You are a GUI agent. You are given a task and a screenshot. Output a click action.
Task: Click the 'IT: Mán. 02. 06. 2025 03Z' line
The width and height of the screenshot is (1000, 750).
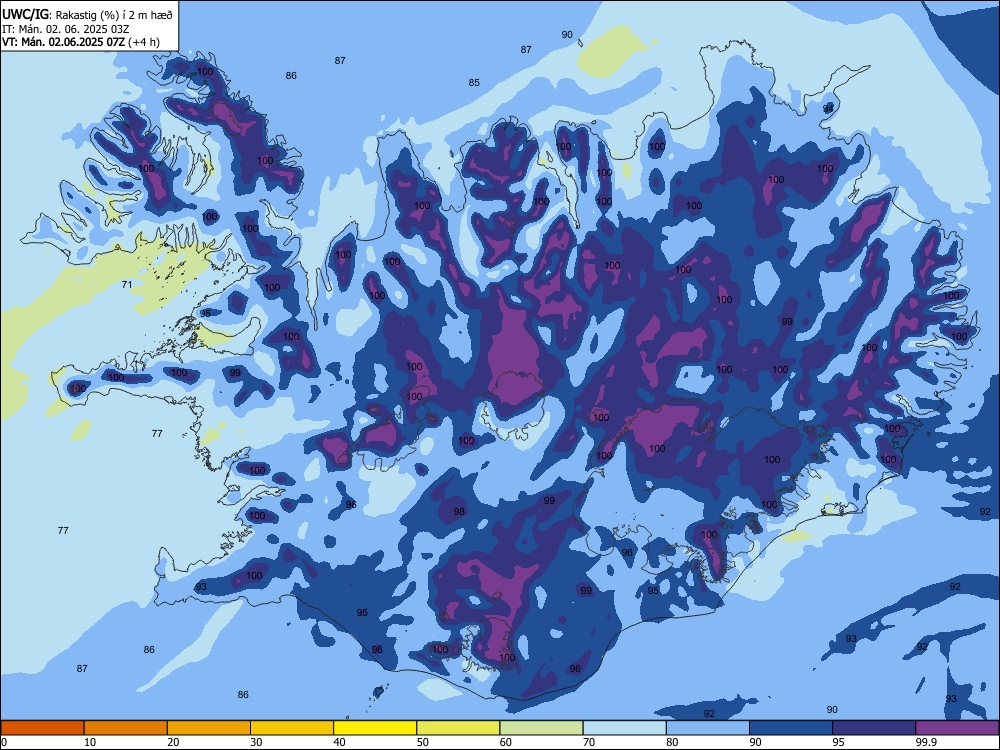[x=66, y=29]
